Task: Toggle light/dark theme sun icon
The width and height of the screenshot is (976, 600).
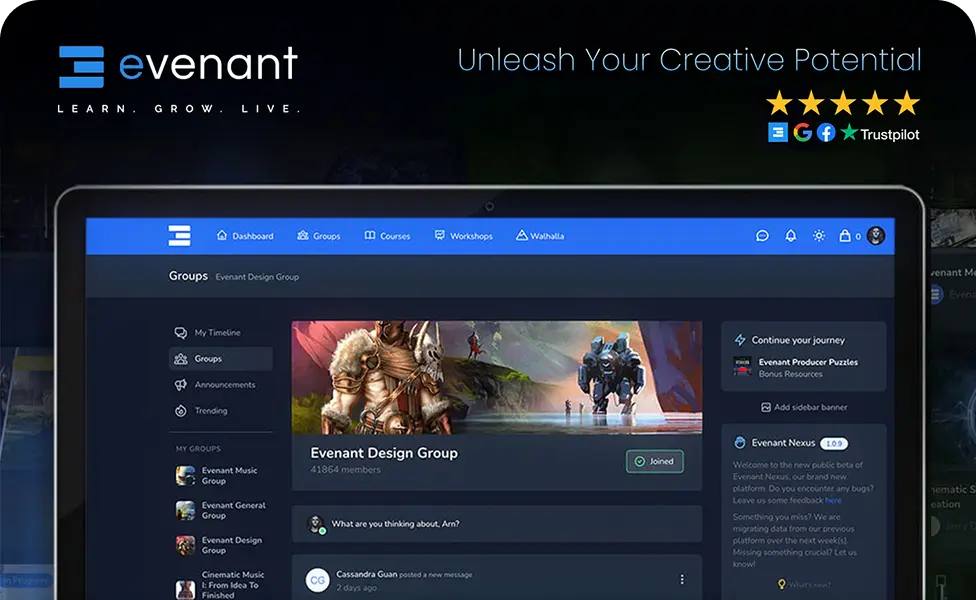Action: click(819, 236)
